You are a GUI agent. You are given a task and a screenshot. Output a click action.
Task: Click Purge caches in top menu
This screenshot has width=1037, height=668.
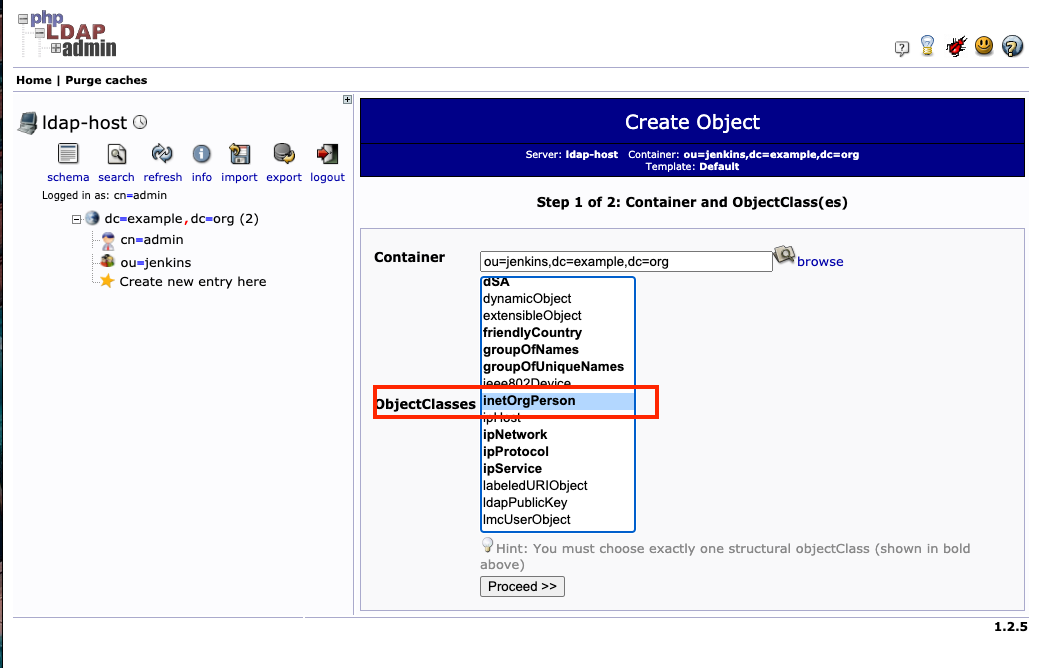[106, 80]
